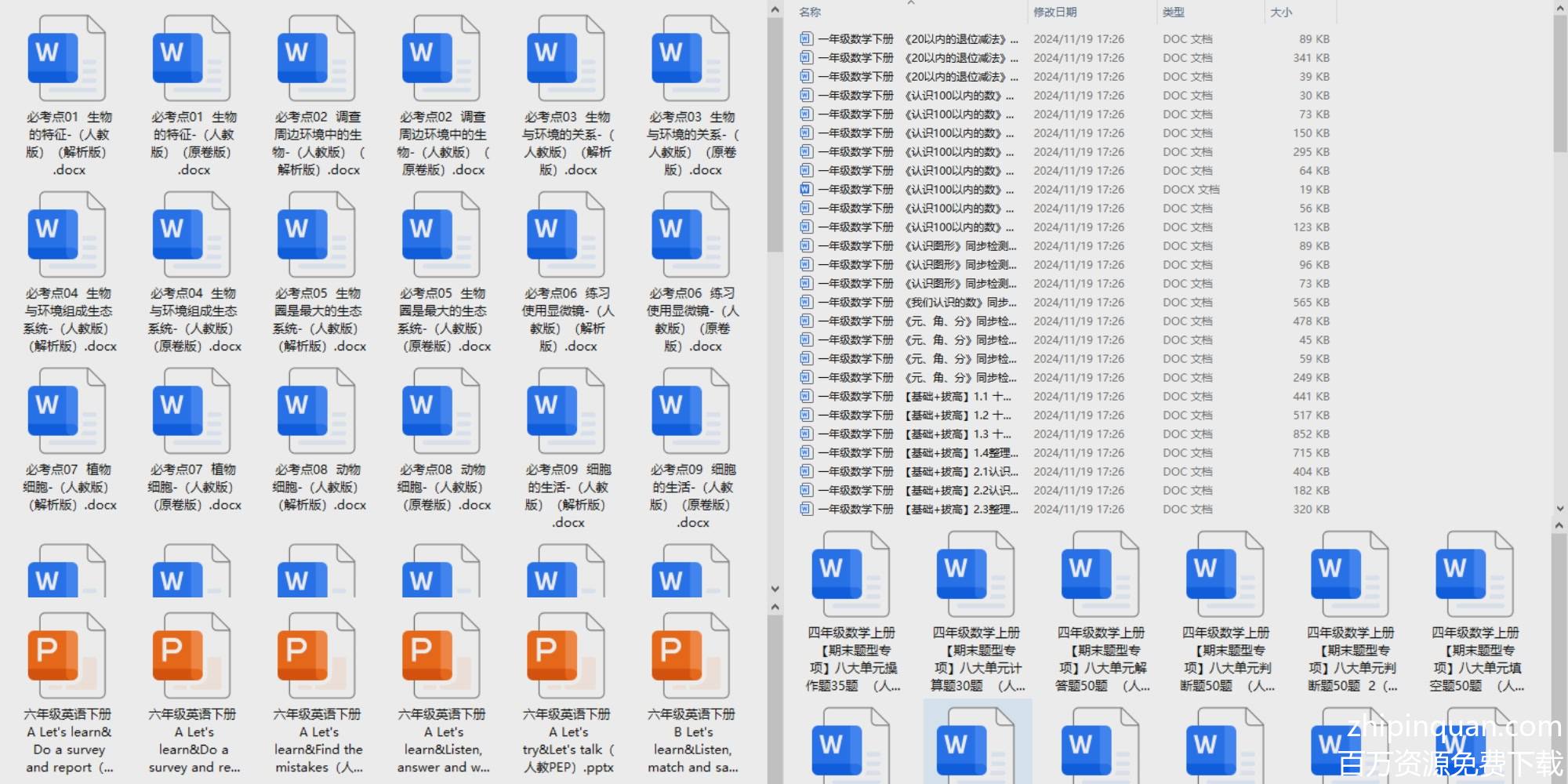Sort the file list by 类型 column
Screen dimensions: 1568x784
[1173, 12]
